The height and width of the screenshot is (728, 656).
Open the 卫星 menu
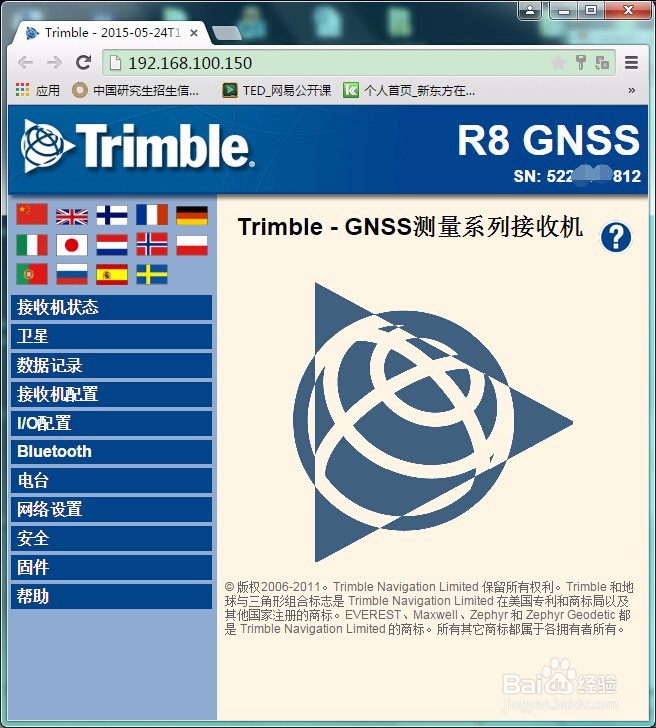tap(111, 336)
